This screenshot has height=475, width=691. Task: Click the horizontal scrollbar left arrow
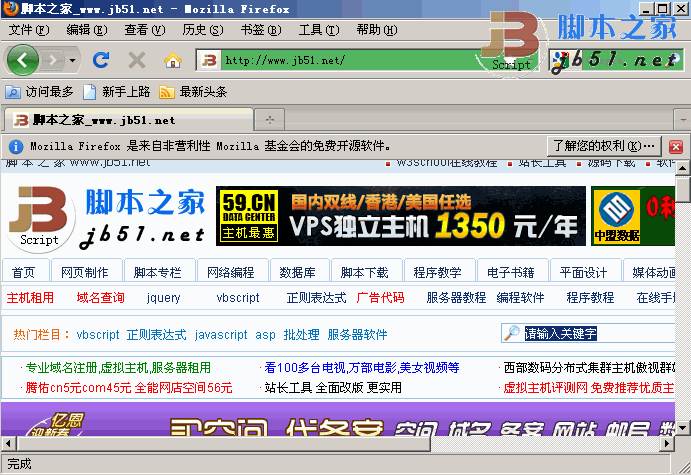coord(8,443)
